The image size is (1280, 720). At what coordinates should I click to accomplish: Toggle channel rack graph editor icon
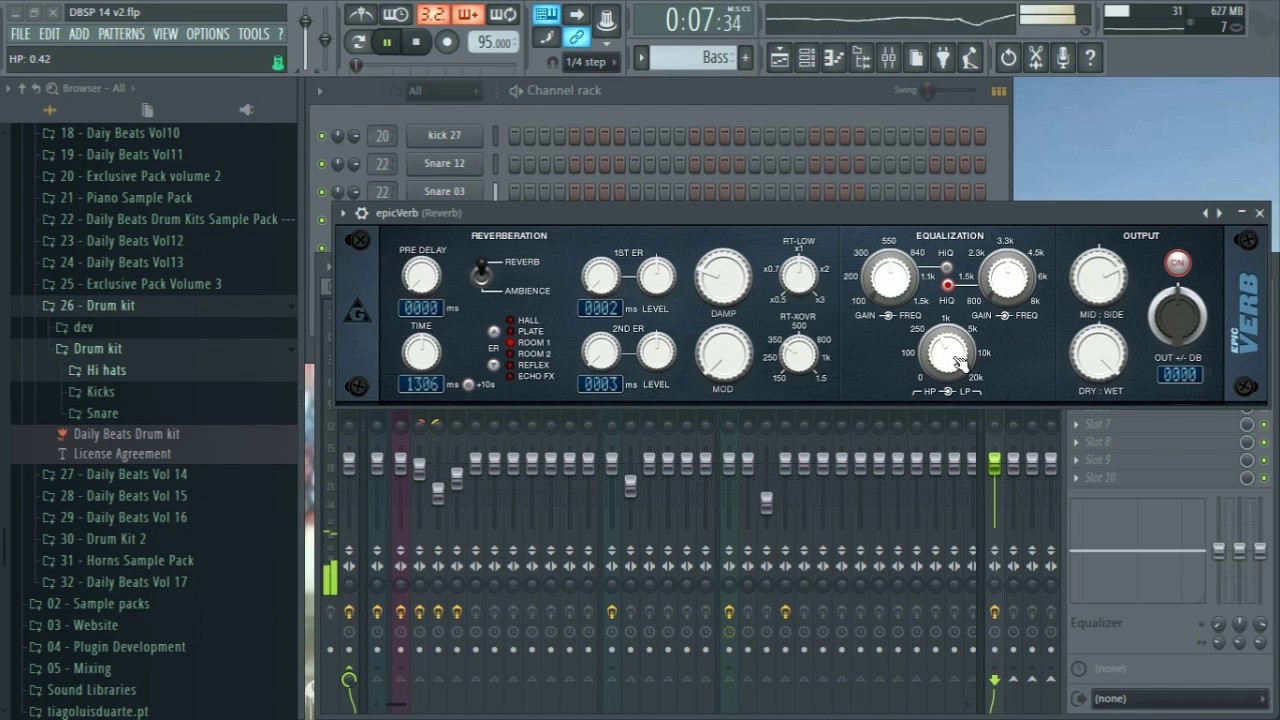[x=998, y=91]
